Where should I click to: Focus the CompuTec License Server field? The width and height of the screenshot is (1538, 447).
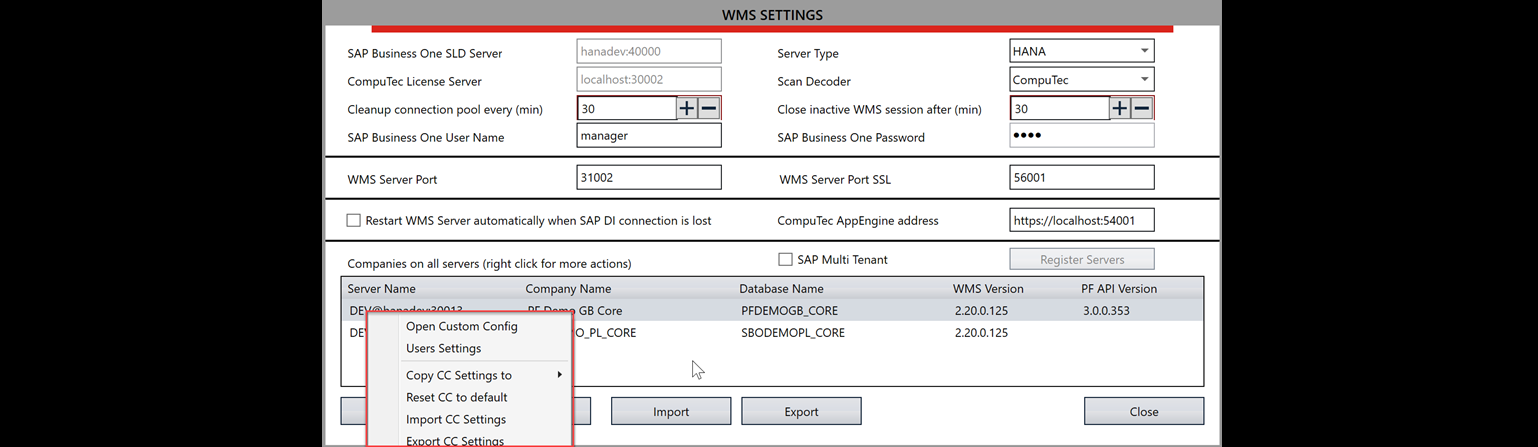tap(649, 79)
